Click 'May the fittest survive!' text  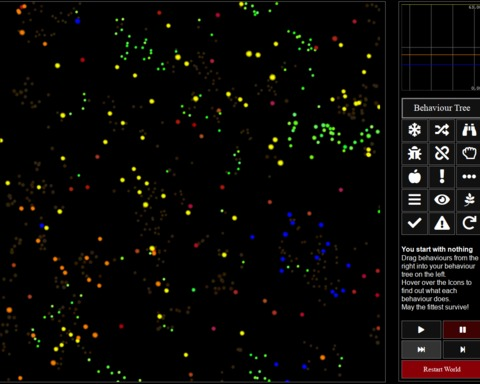click(435, 307)
